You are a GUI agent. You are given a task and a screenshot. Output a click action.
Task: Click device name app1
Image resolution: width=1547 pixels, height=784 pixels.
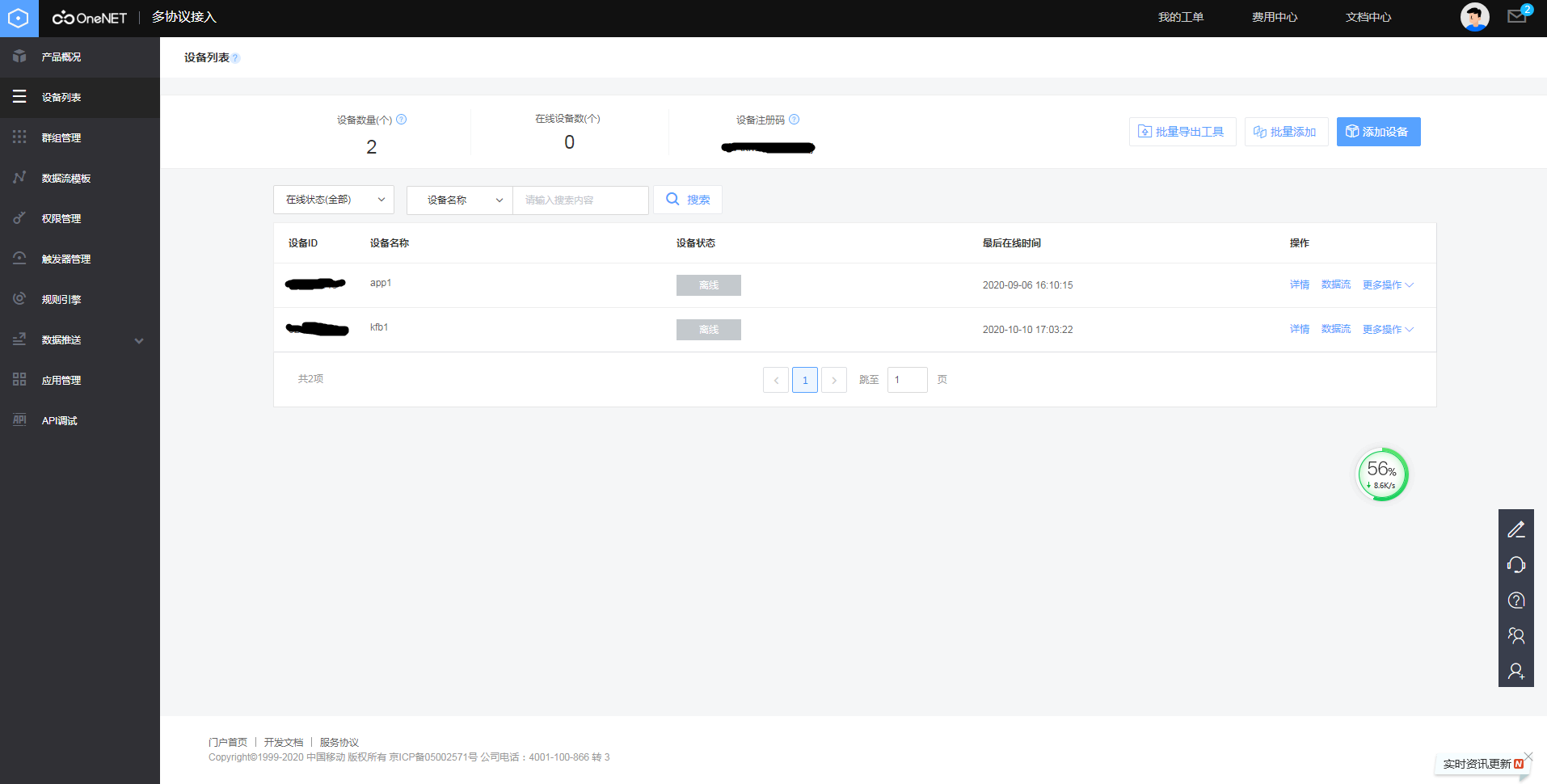[381, 283]
